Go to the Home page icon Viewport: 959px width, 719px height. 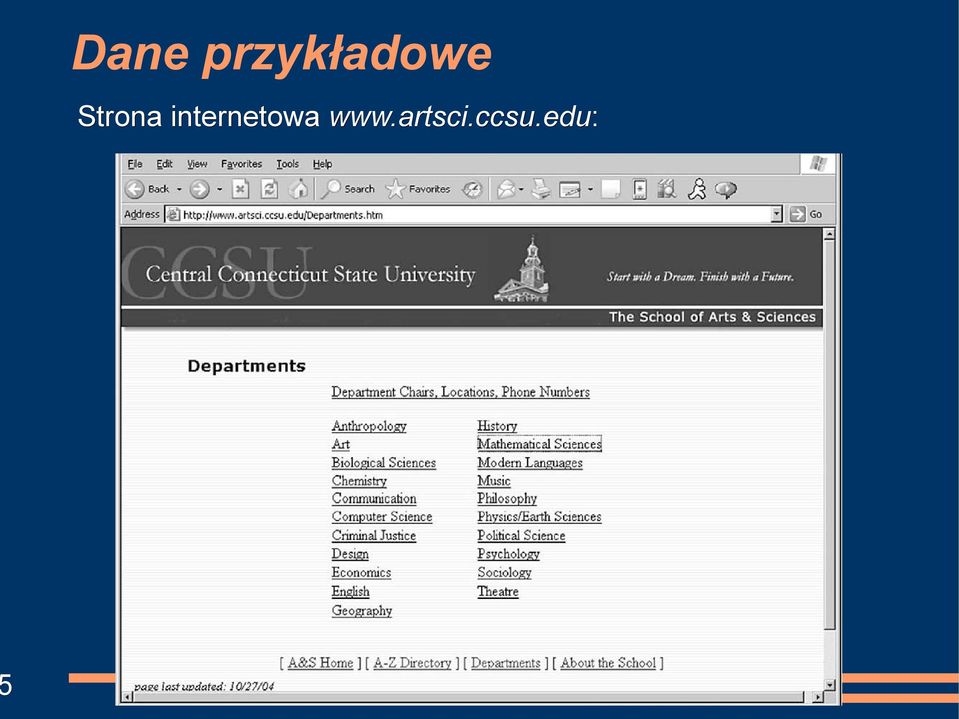pyautogui.click(x=298, y=190)
